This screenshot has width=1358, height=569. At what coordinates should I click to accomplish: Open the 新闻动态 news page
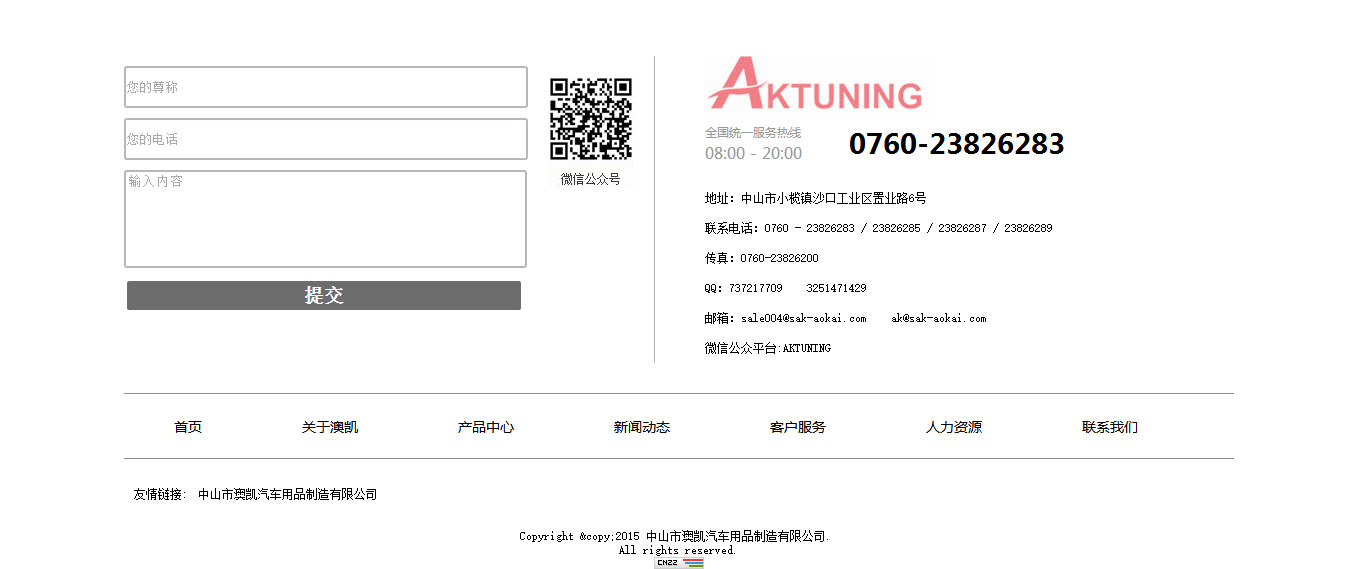642,427
